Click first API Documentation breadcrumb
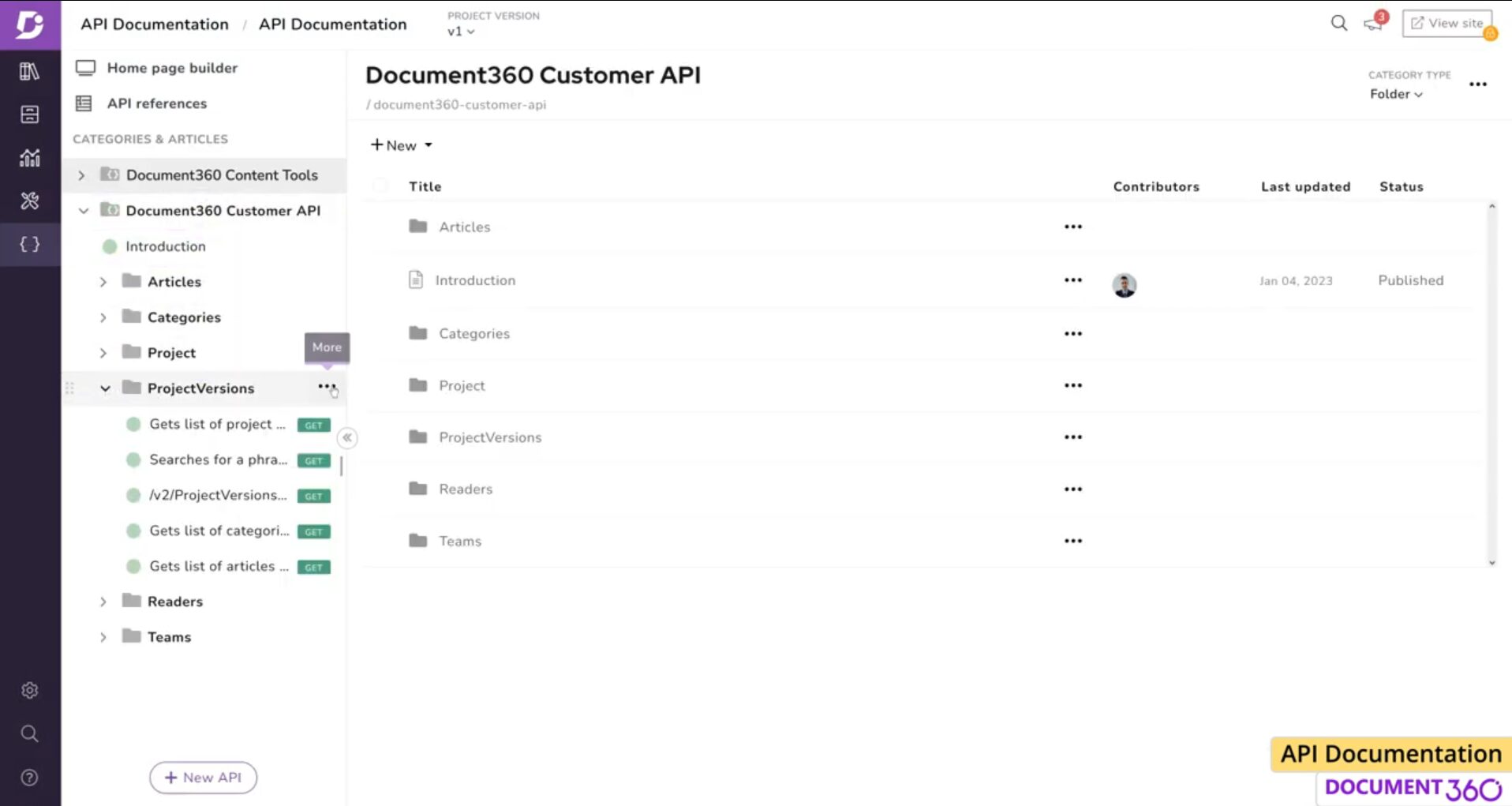The height and width of the screenshot is (806, 1512). click(155, 24)
